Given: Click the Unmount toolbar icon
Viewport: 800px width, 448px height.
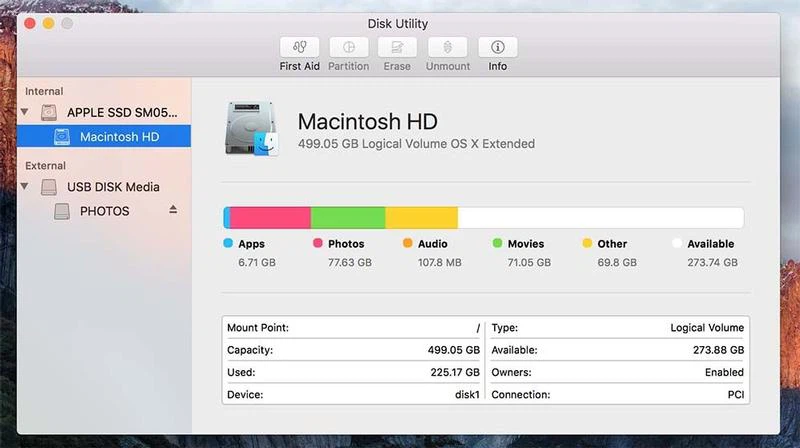Looking at the screenshot, I should tap(447, 47).
